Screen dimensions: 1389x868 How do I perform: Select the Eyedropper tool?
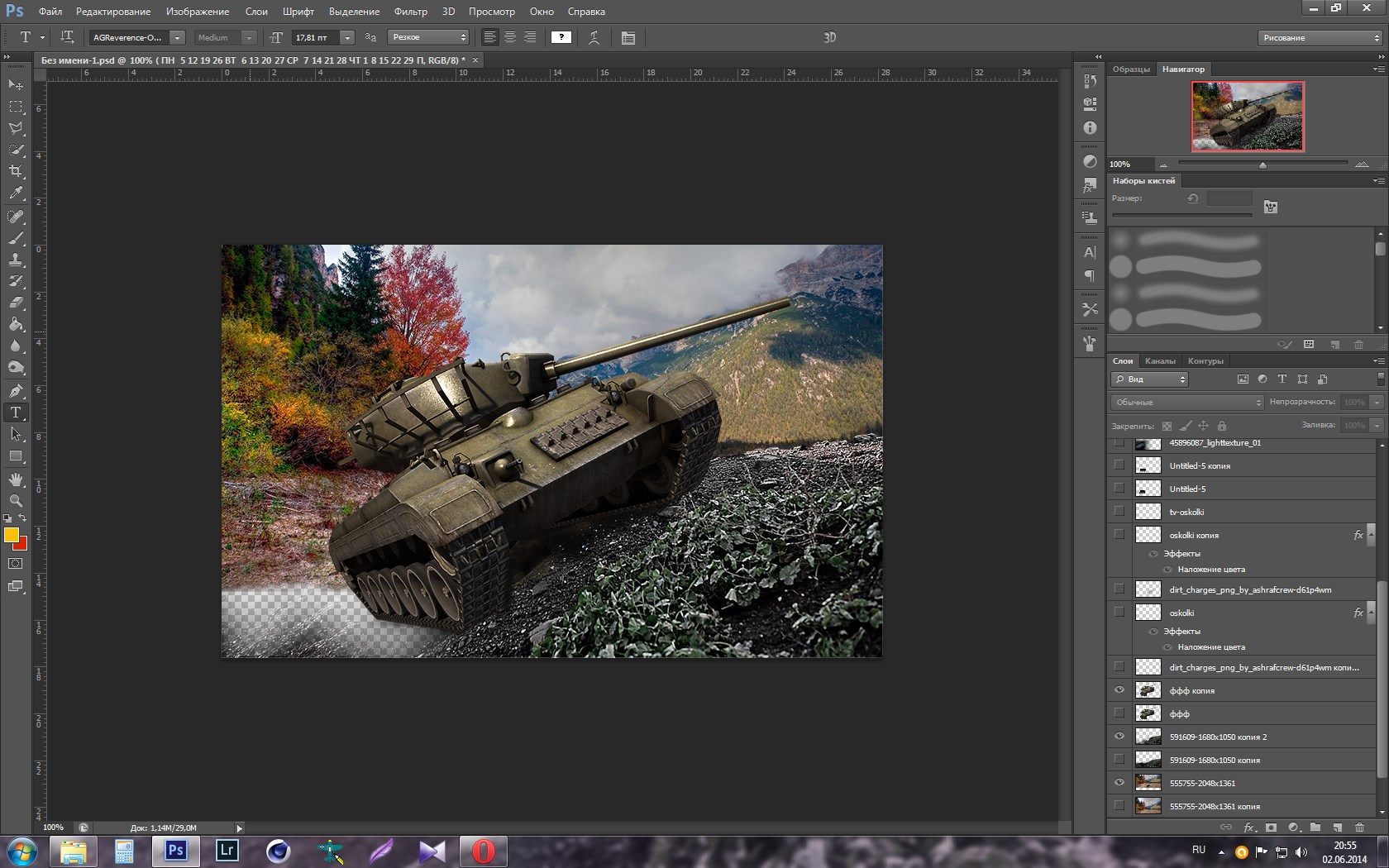tap(16, 193)
